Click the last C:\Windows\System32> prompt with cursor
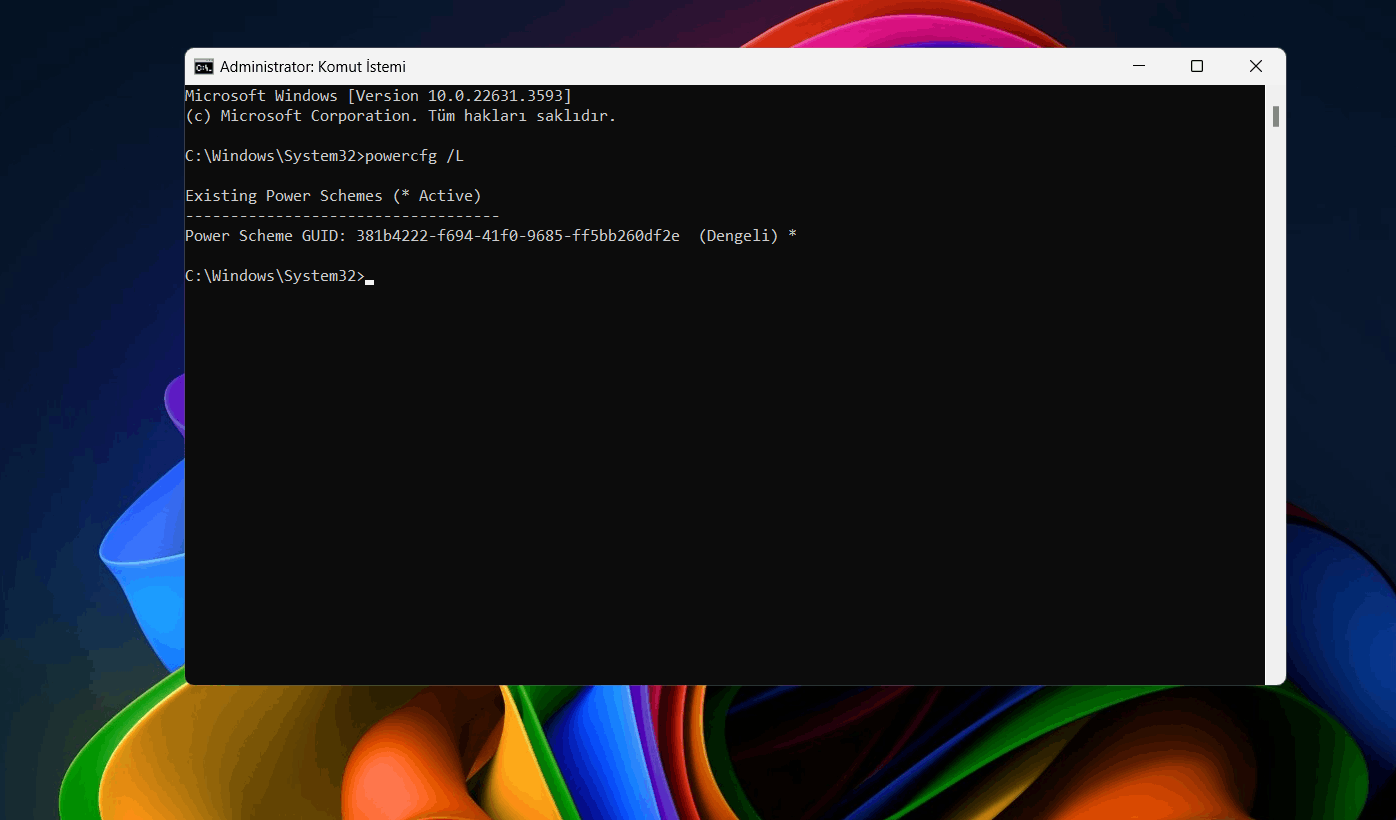The width and height of the screenshot is (1396, 820). point(279,276)
